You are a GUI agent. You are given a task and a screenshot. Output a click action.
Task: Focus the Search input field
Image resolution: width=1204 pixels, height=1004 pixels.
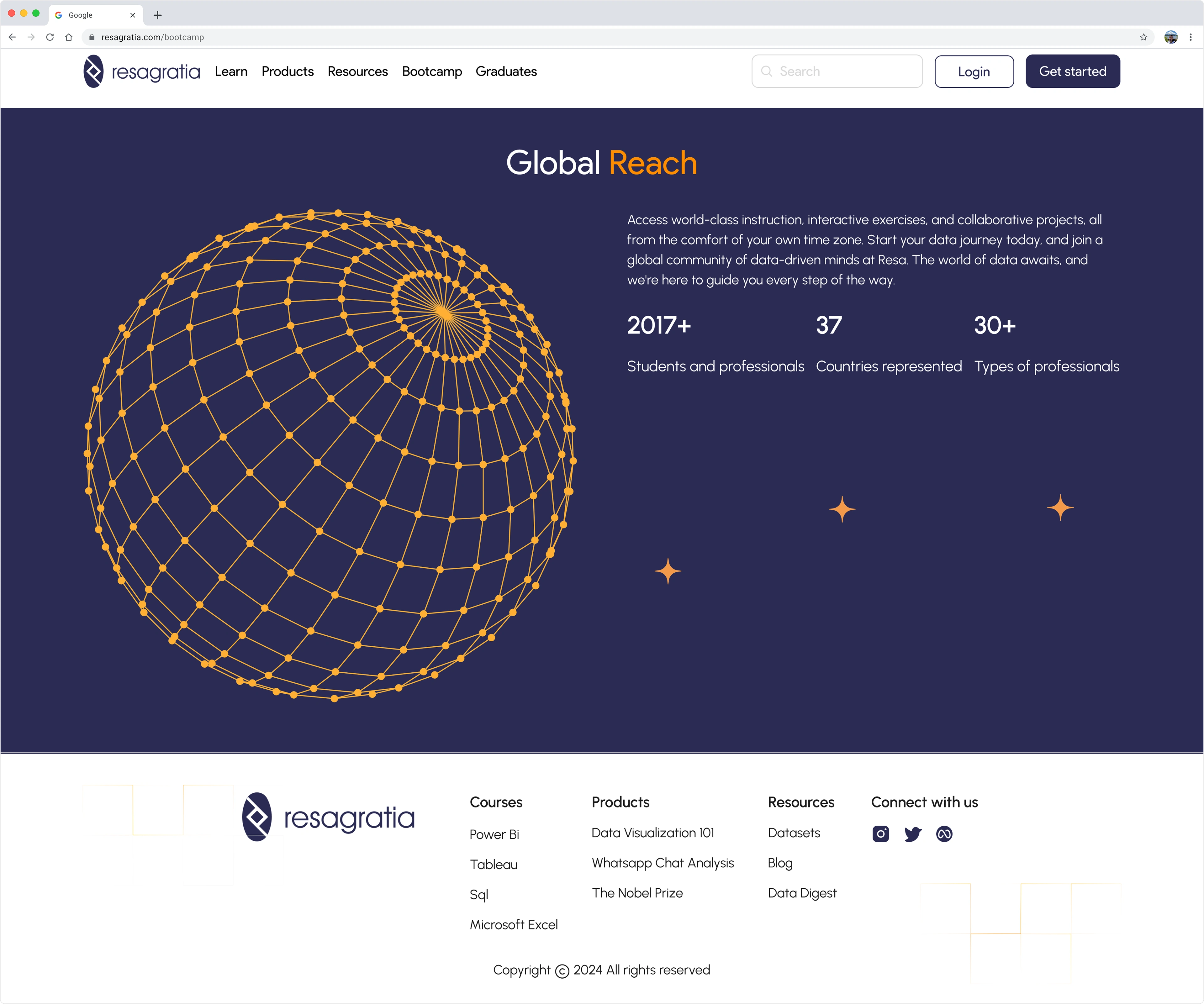click(837, 71)
